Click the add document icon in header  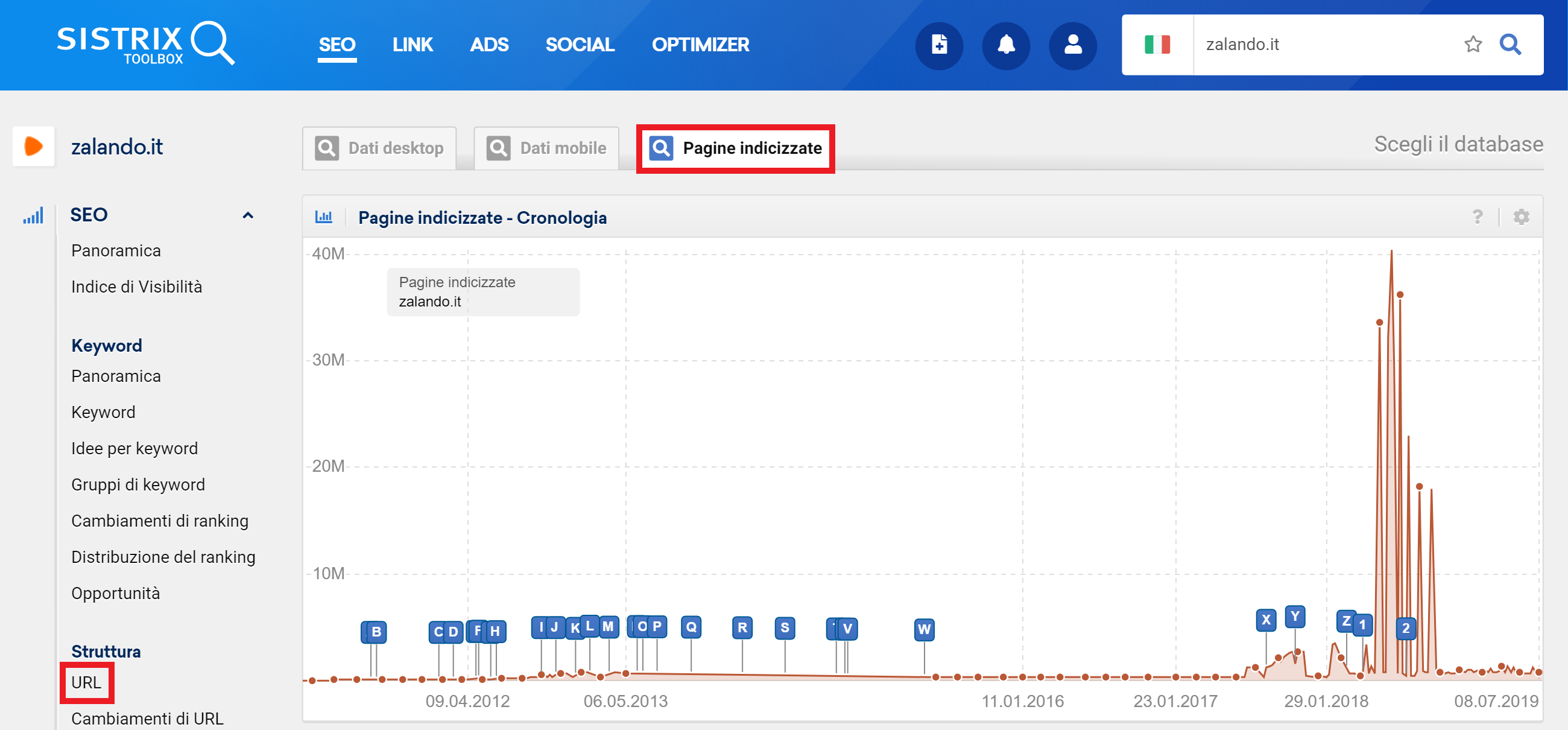coord(938,45)
